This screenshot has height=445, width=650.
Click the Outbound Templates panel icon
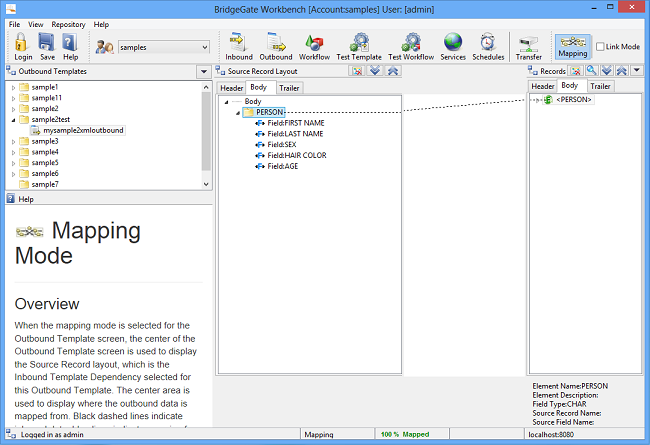pos(11,71)
